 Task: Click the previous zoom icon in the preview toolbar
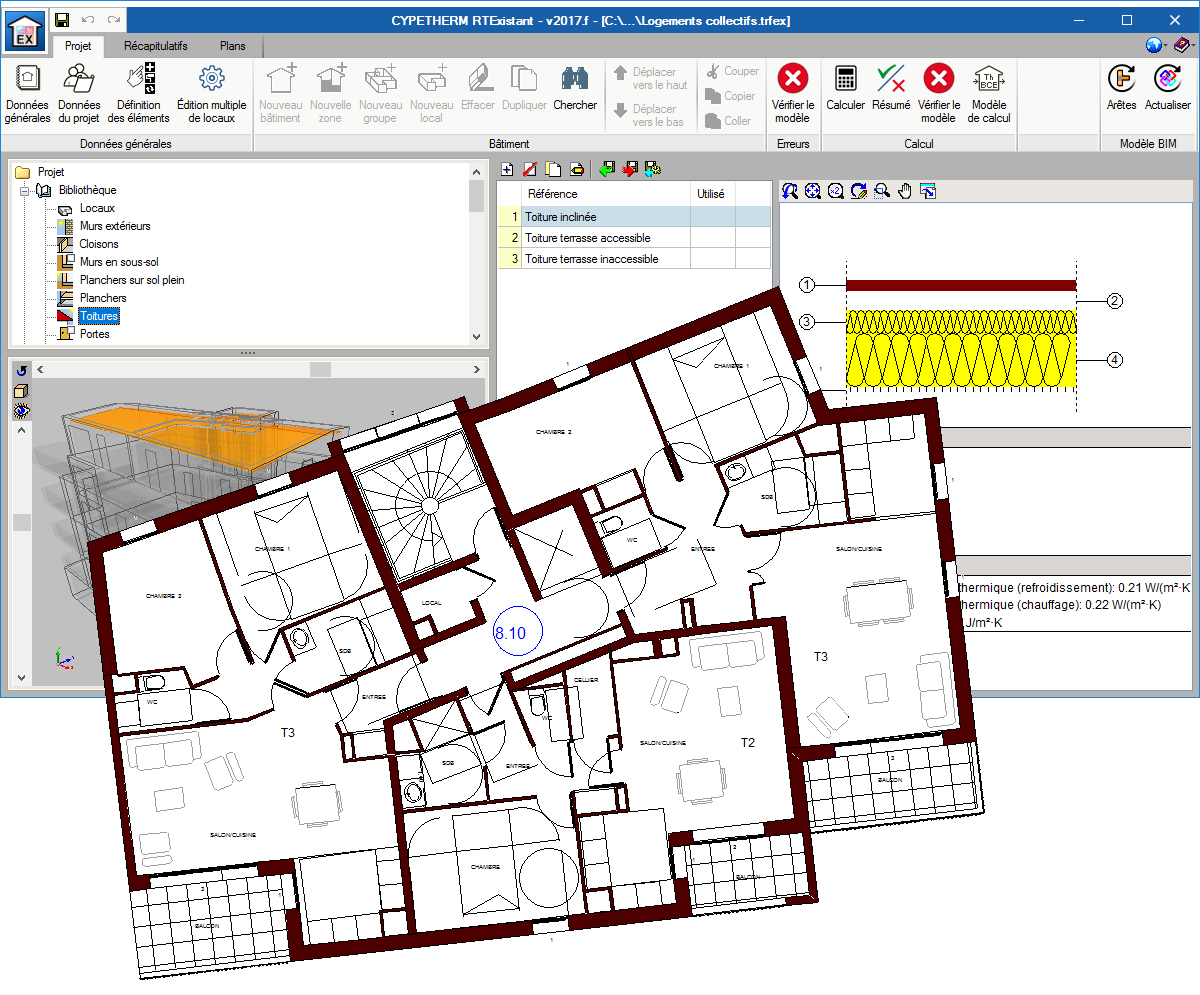click(x=790, y=191)
